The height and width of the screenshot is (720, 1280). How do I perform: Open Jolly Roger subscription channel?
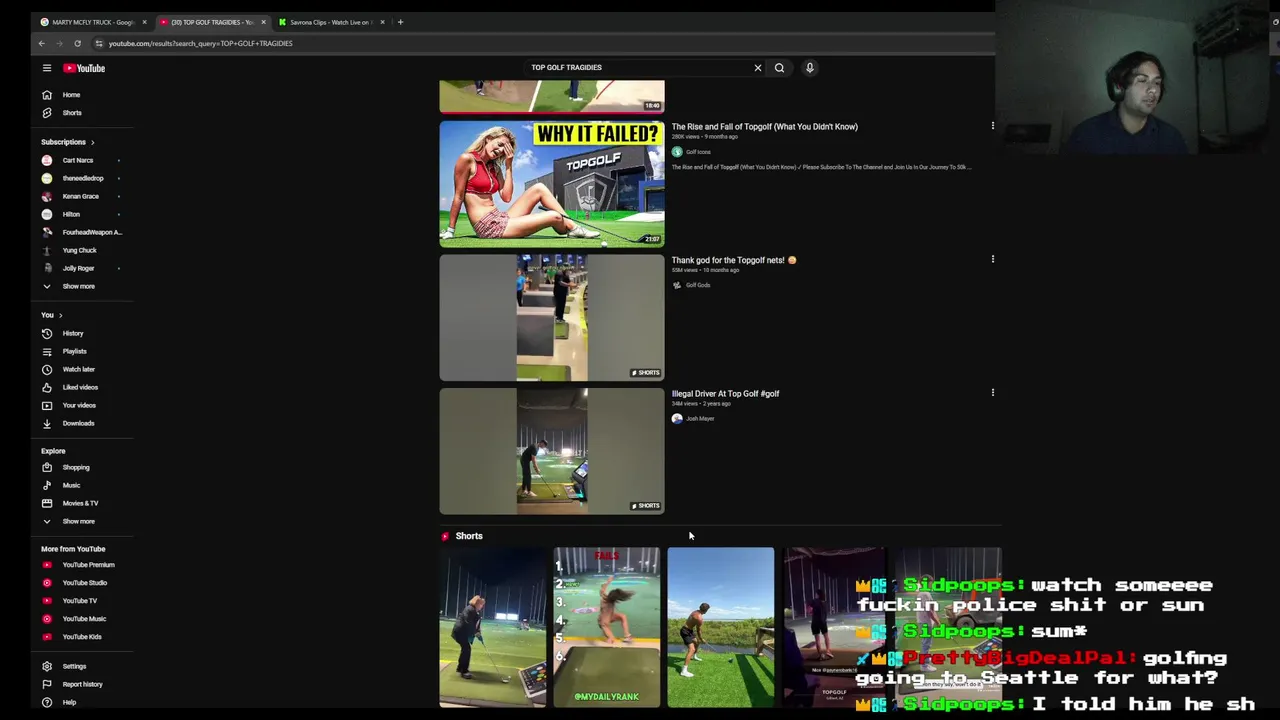pos(78,268)
